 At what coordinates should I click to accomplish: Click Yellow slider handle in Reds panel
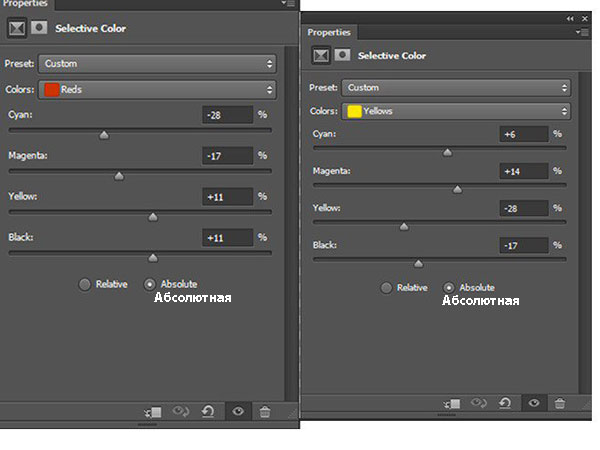pyautogui.click(x=153, y=217)
